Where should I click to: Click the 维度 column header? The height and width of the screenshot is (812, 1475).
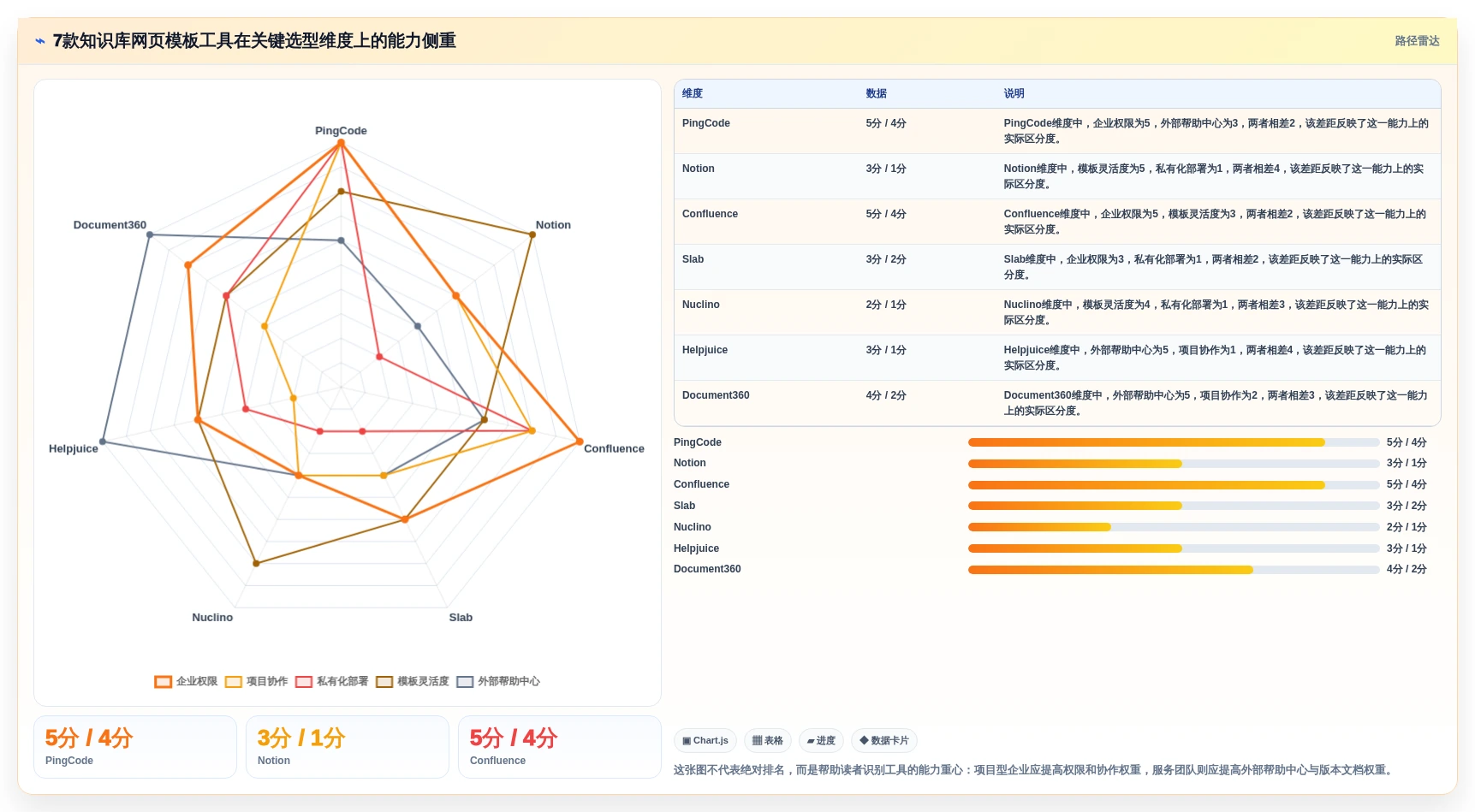693,93
